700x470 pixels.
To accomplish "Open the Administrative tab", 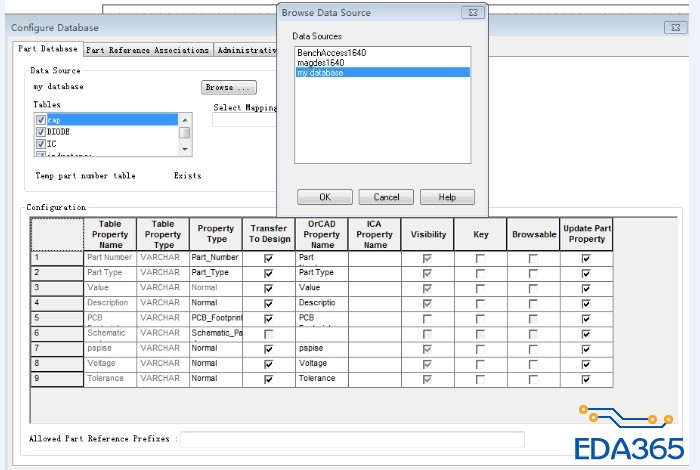I will click(x=246, y=50).
